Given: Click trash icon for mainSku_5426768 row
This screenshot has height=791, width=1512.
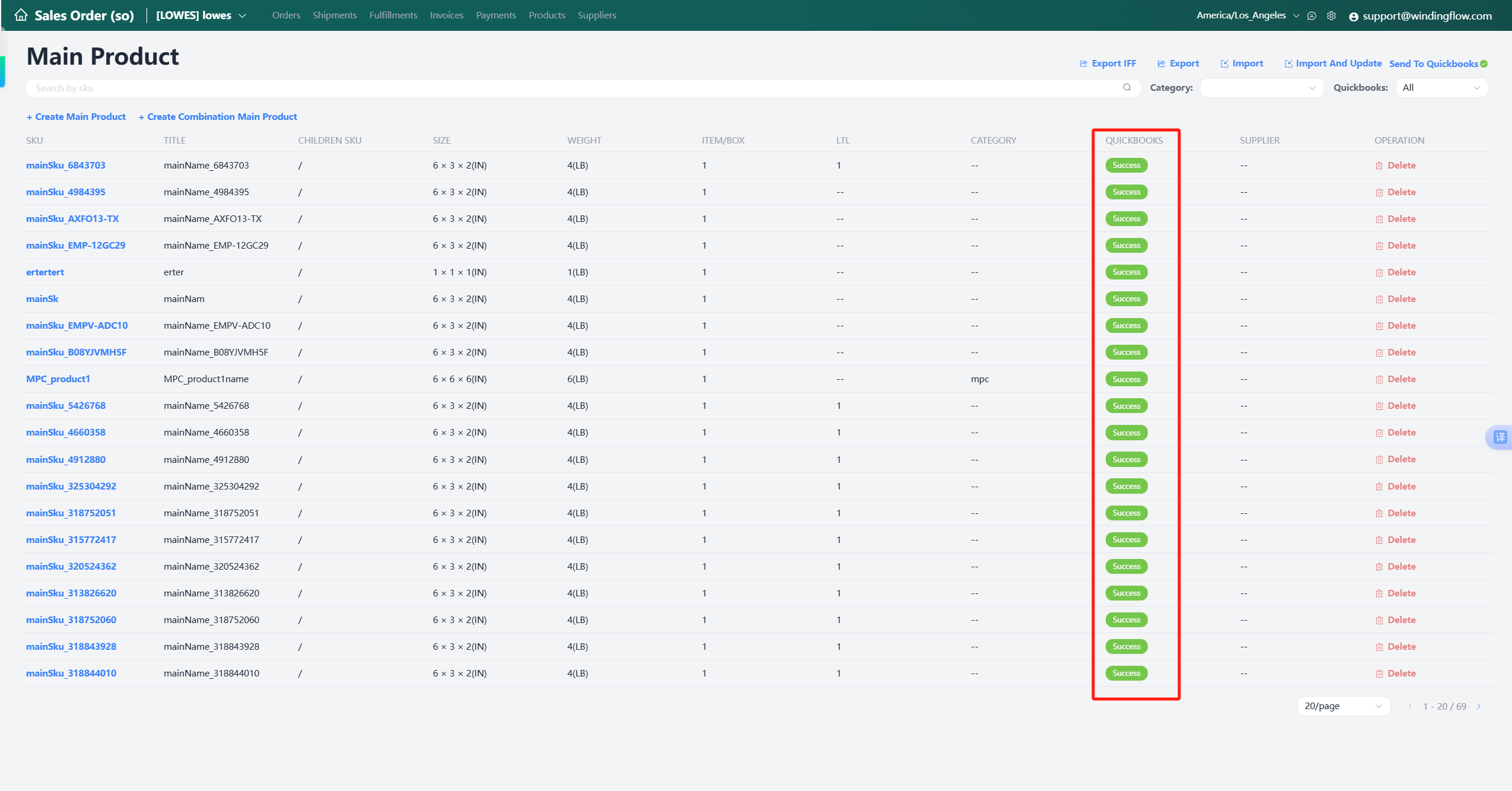Looking at the screenshot, I should (x=1379, y=406).
